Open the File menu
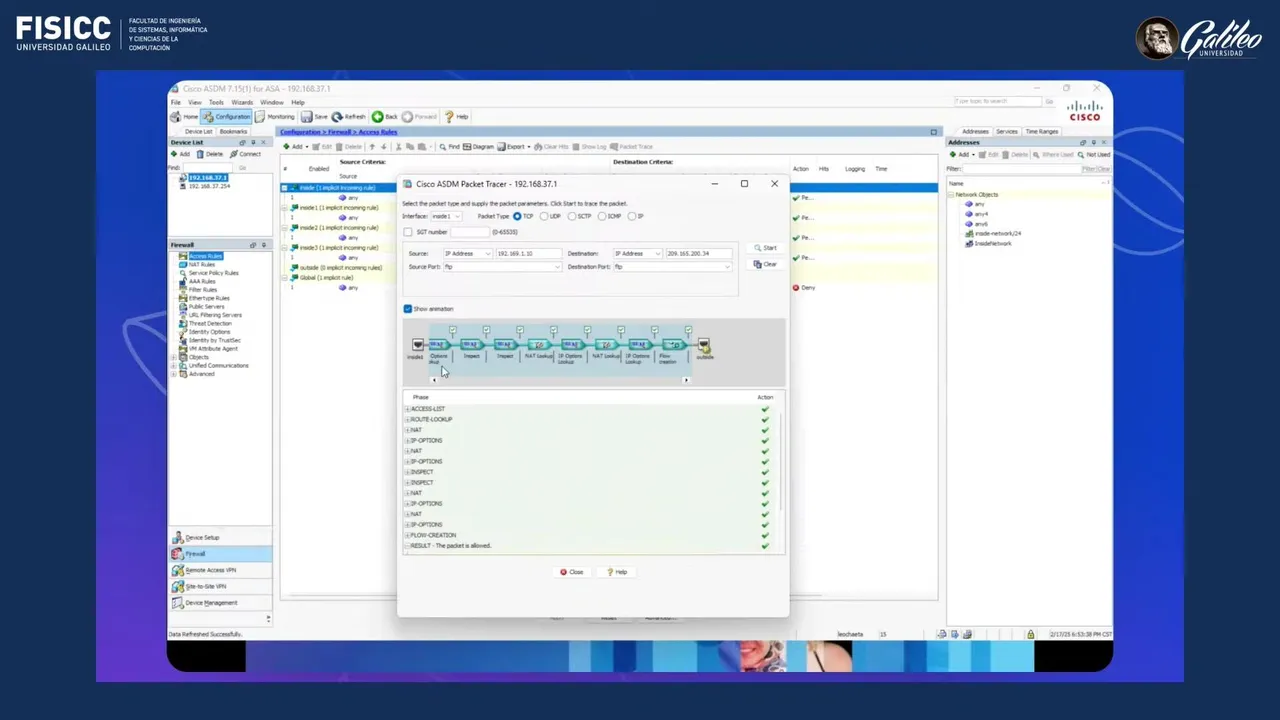Screen dimensions: 1280x720 pyautogui.click(x=176, y=102)
